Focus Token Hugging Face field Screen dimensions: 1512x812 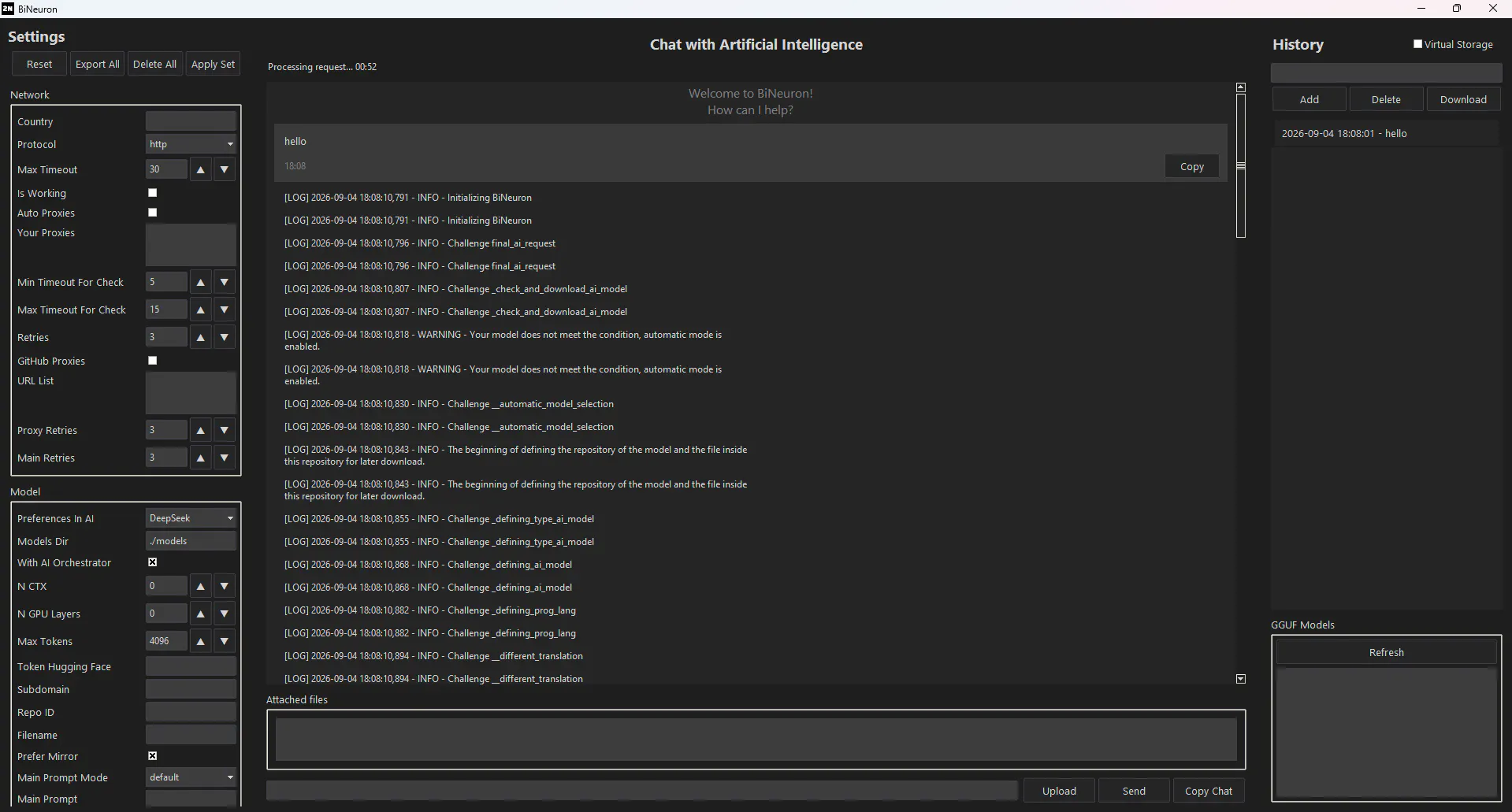pyautogui.click(x=191, y=666)
